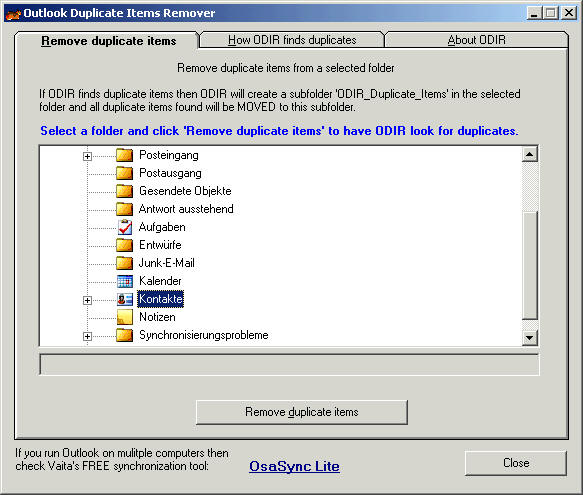Click the folder list scroll up arrow
The height and width of the screenshot is (495, 583).
click(530, 154)
